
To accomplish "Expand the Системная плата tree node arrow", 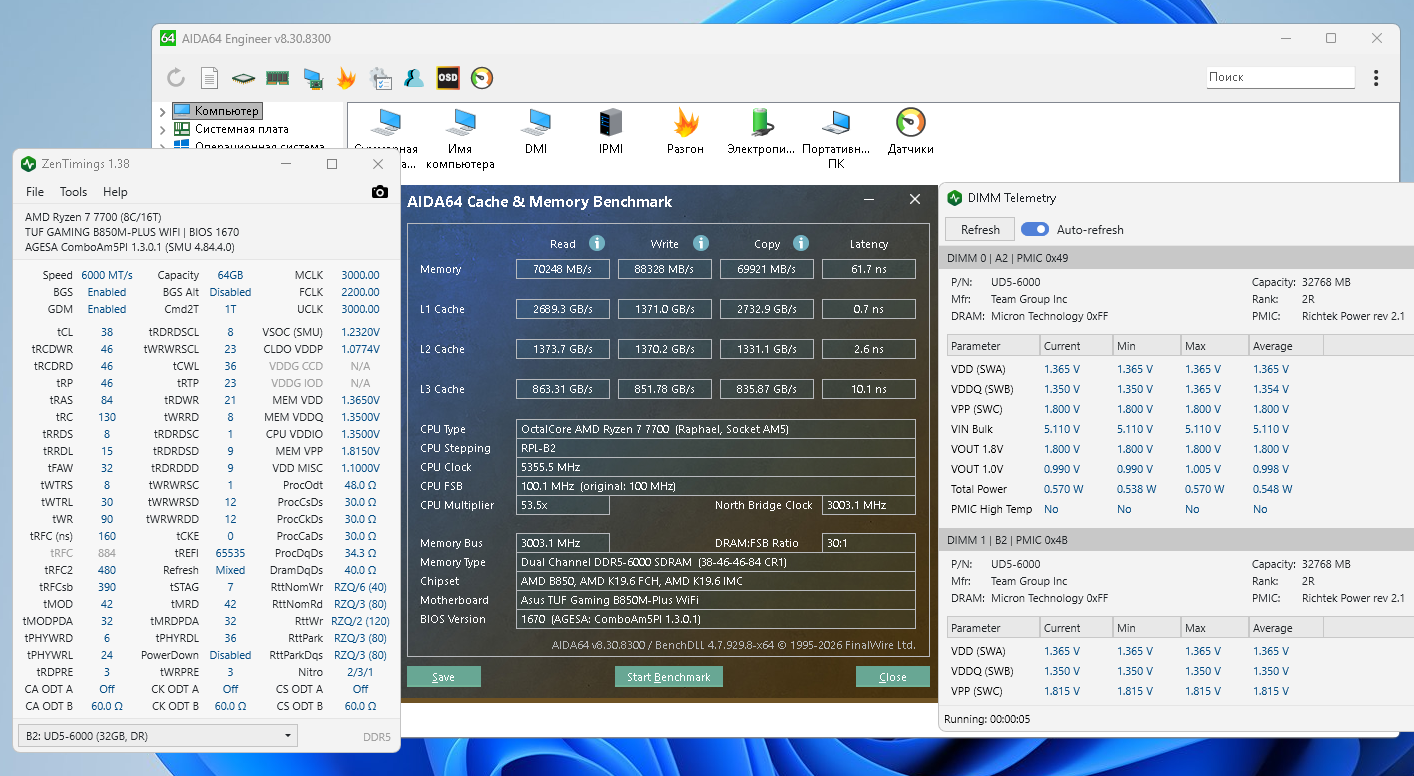I will 163,129.
